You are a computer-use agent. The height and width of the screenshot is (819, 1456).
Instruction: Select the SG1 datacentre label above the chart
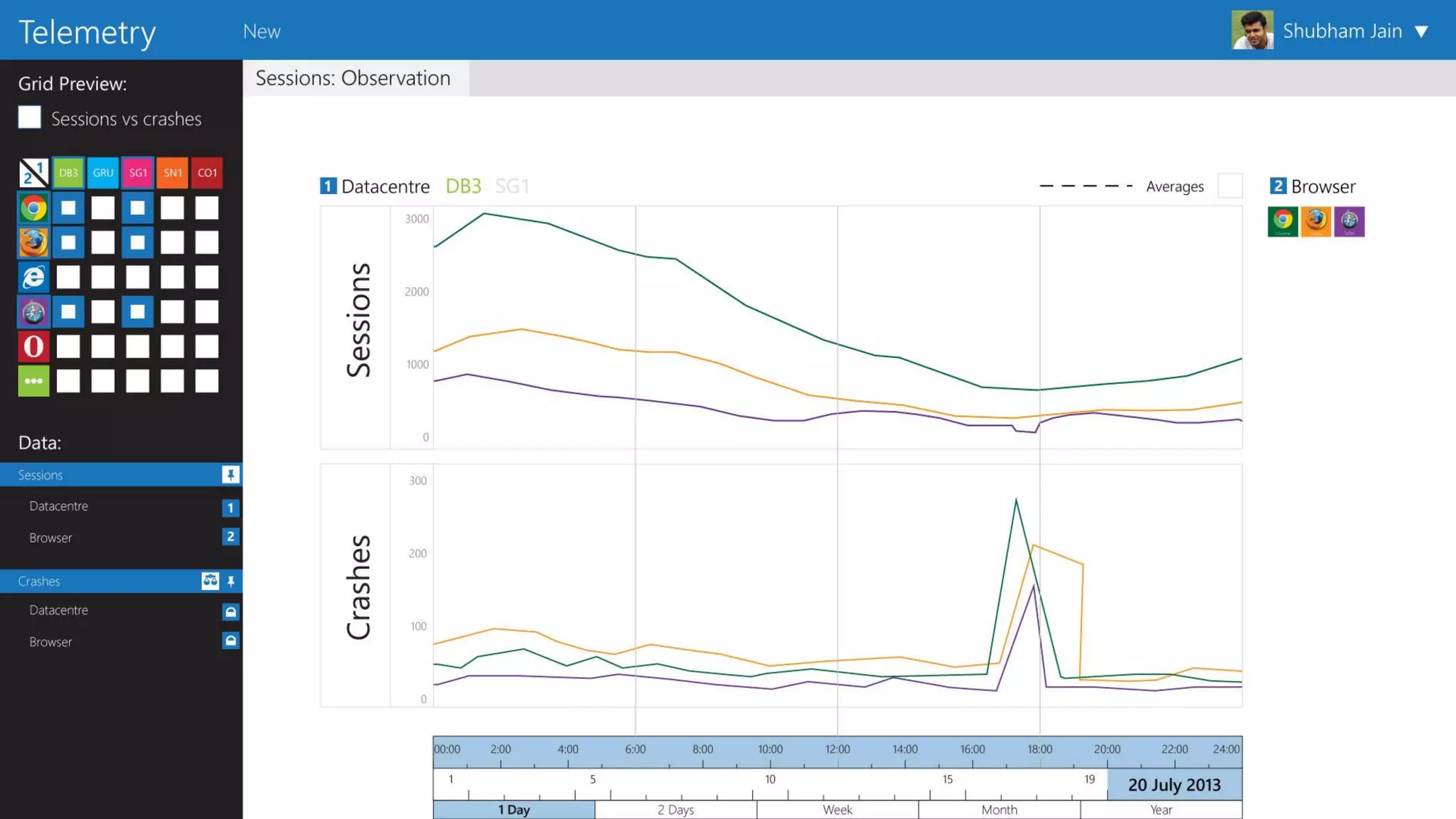[512, 186]
